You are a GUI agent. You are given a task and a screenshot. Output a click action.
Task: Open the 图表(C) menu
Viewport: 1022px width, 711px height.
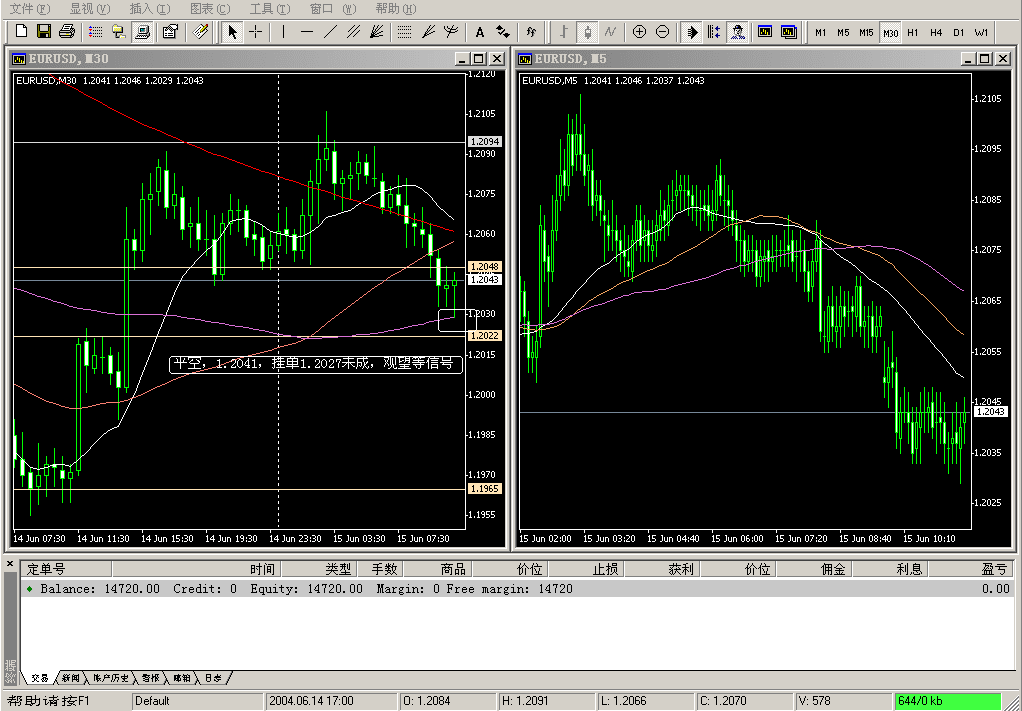click(210, 8)
